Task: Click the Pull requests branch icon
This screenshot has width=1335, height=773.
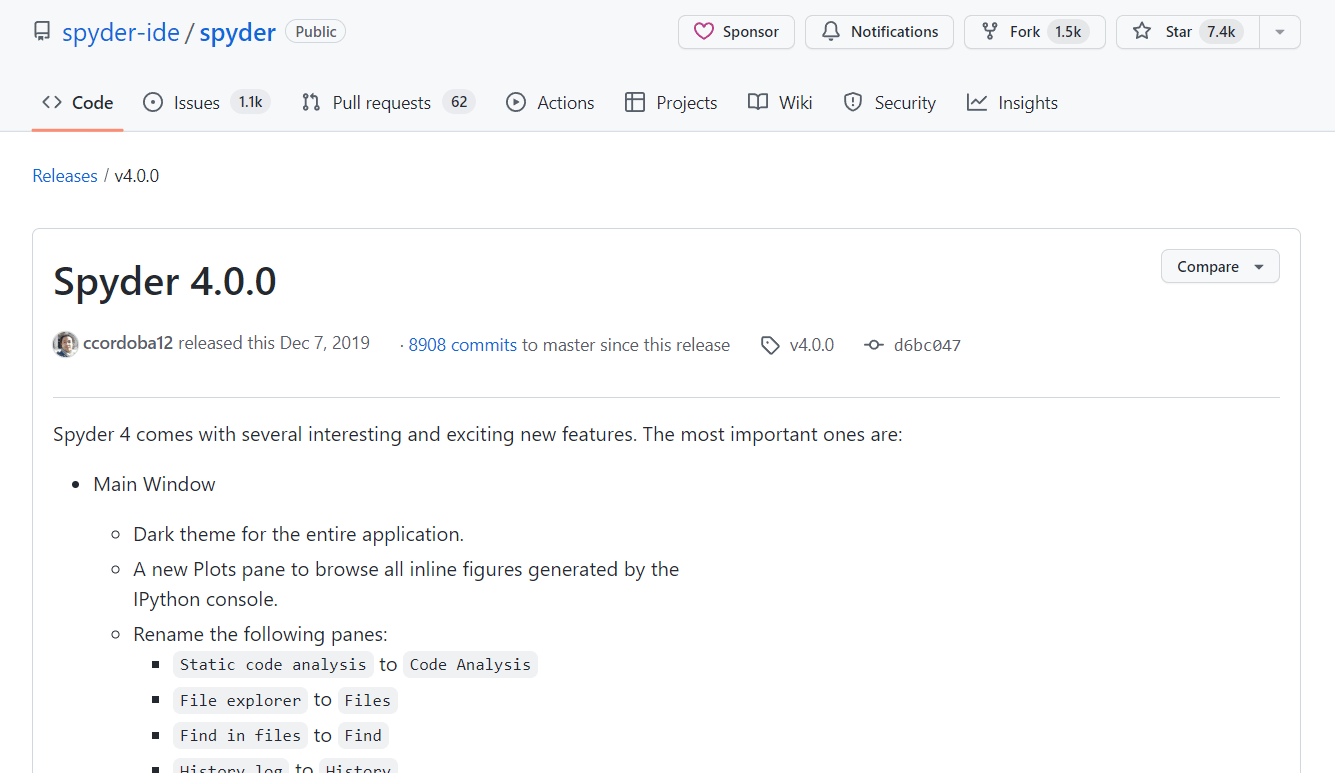Action: (311, 102)
